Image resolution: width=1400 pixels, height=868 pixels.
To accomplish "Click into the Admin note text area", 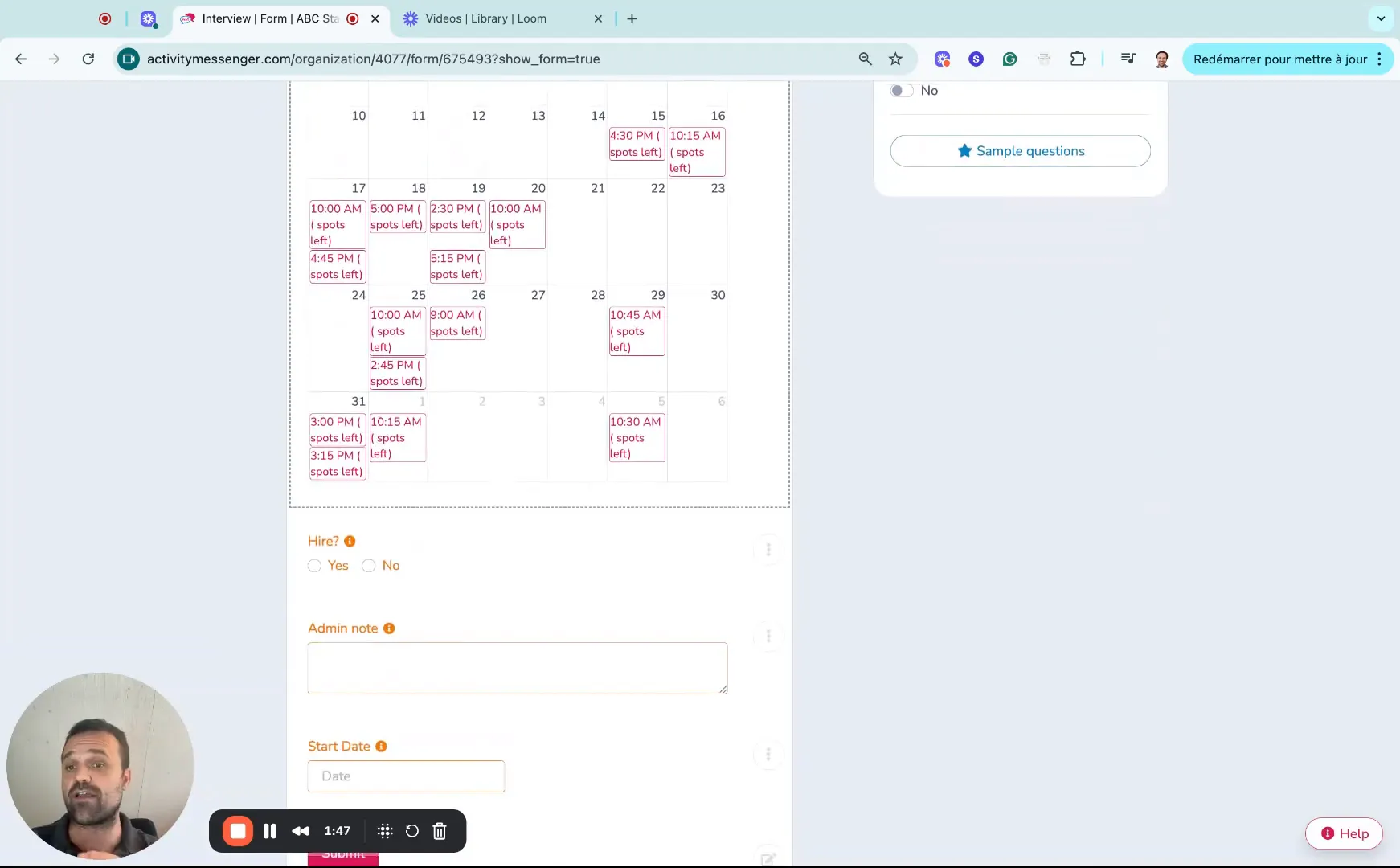I will 518,668.
